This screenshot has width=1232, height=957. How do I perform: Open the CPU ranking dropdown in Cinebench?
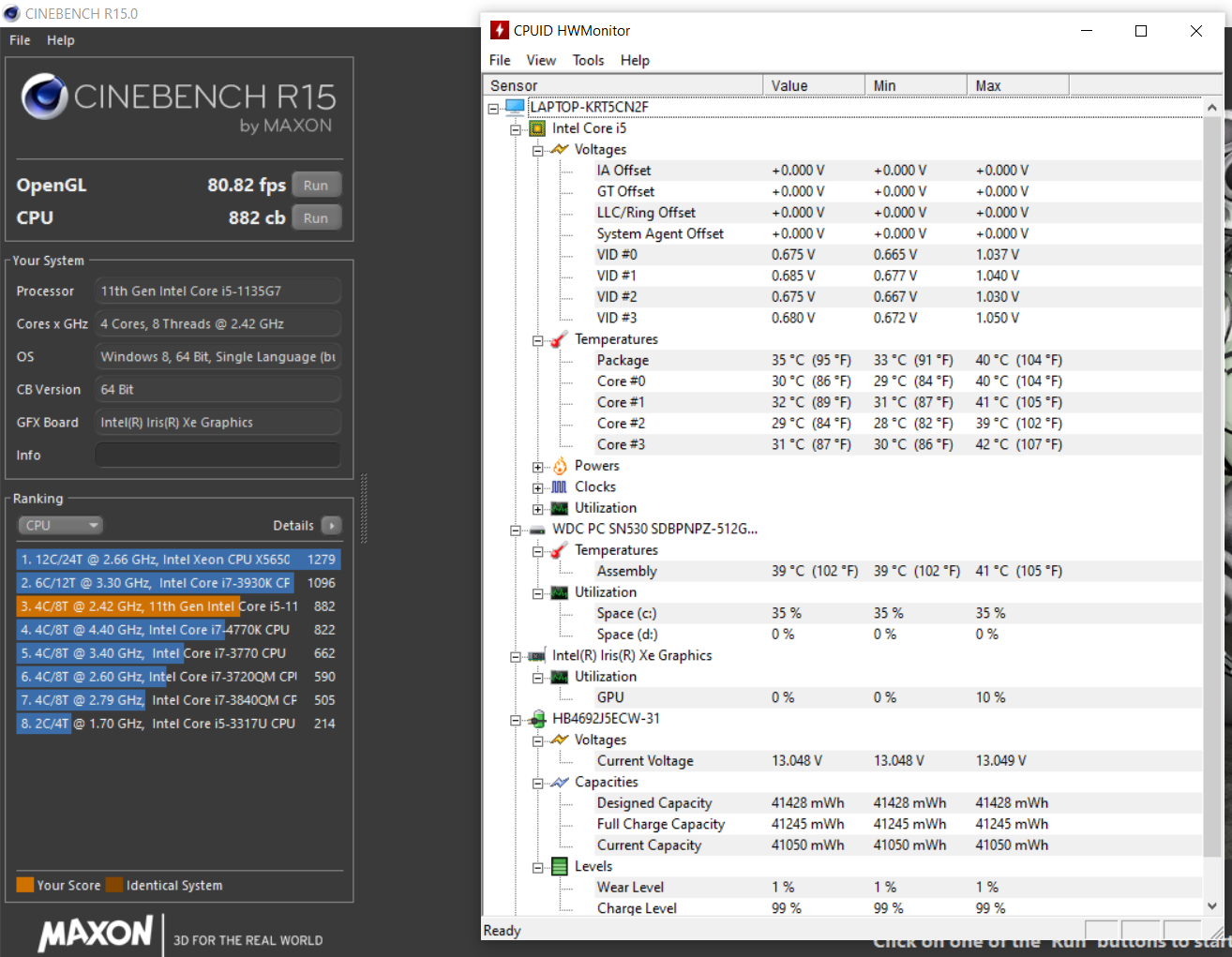pyautogui.click(x=60, y=526)
